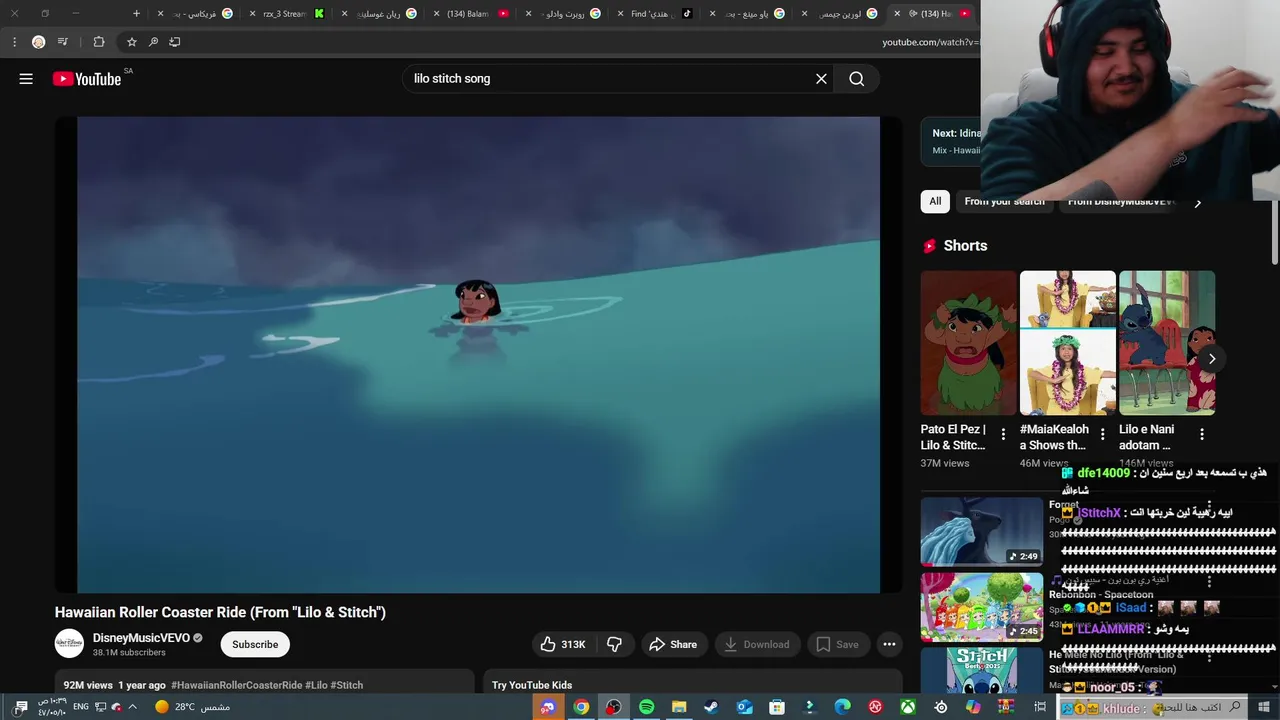
Task: Open the 2:49 suggested video thumbnail
Action: tap(981, 532)
